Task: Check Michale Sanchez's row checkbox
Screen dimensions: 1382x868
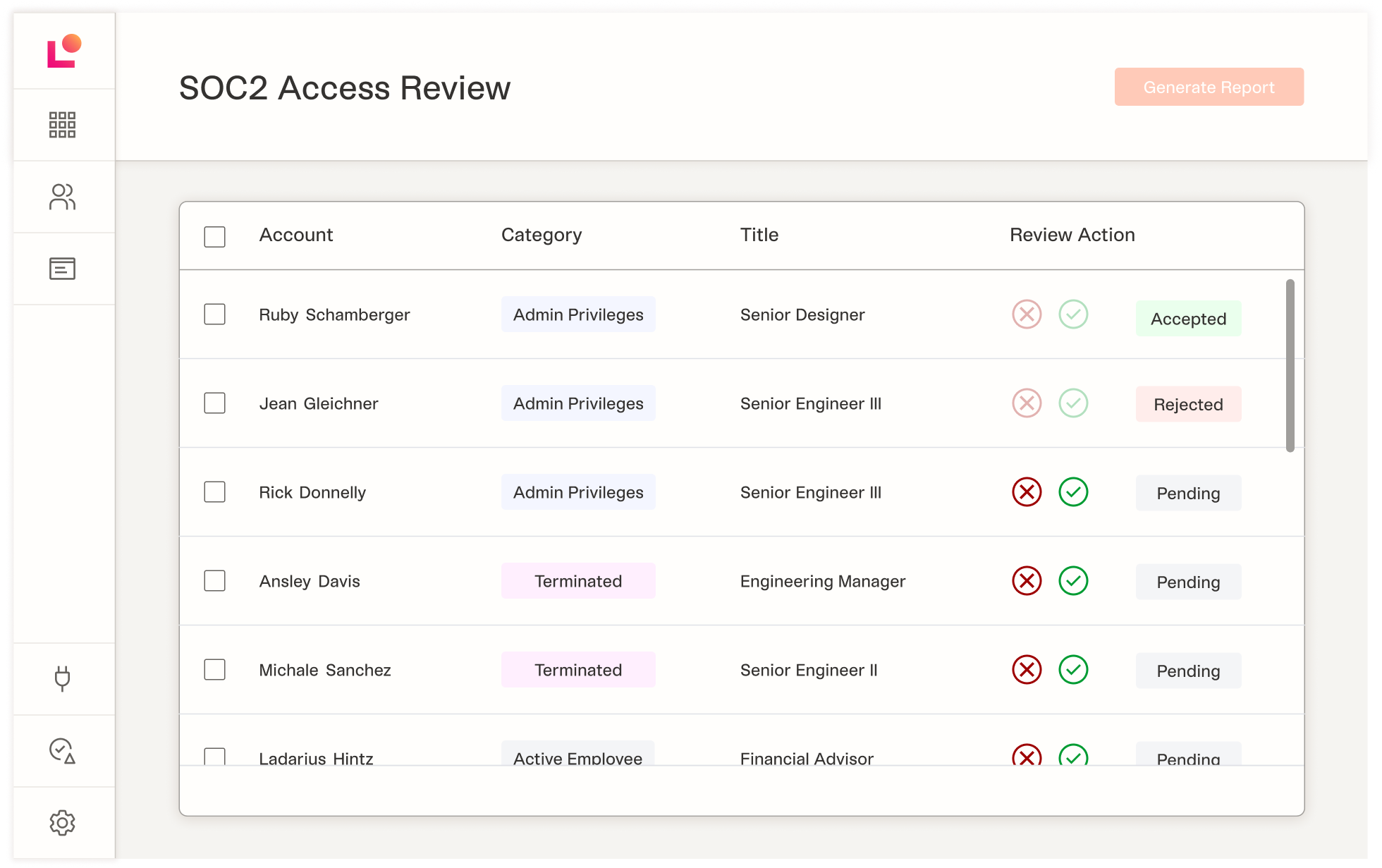Action: pyautogui.click(x=214, y=669)
